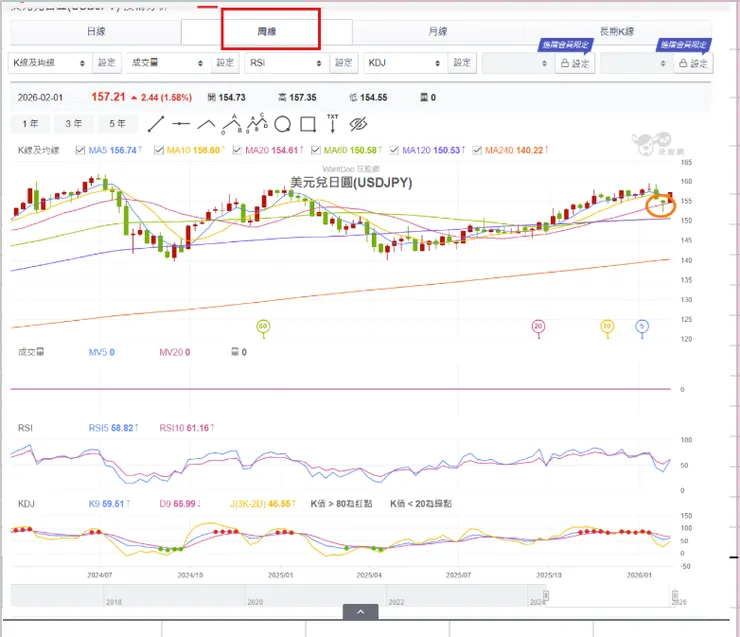
Task: Expand the KDJ indicator dropdown
Action: point(404,63)
